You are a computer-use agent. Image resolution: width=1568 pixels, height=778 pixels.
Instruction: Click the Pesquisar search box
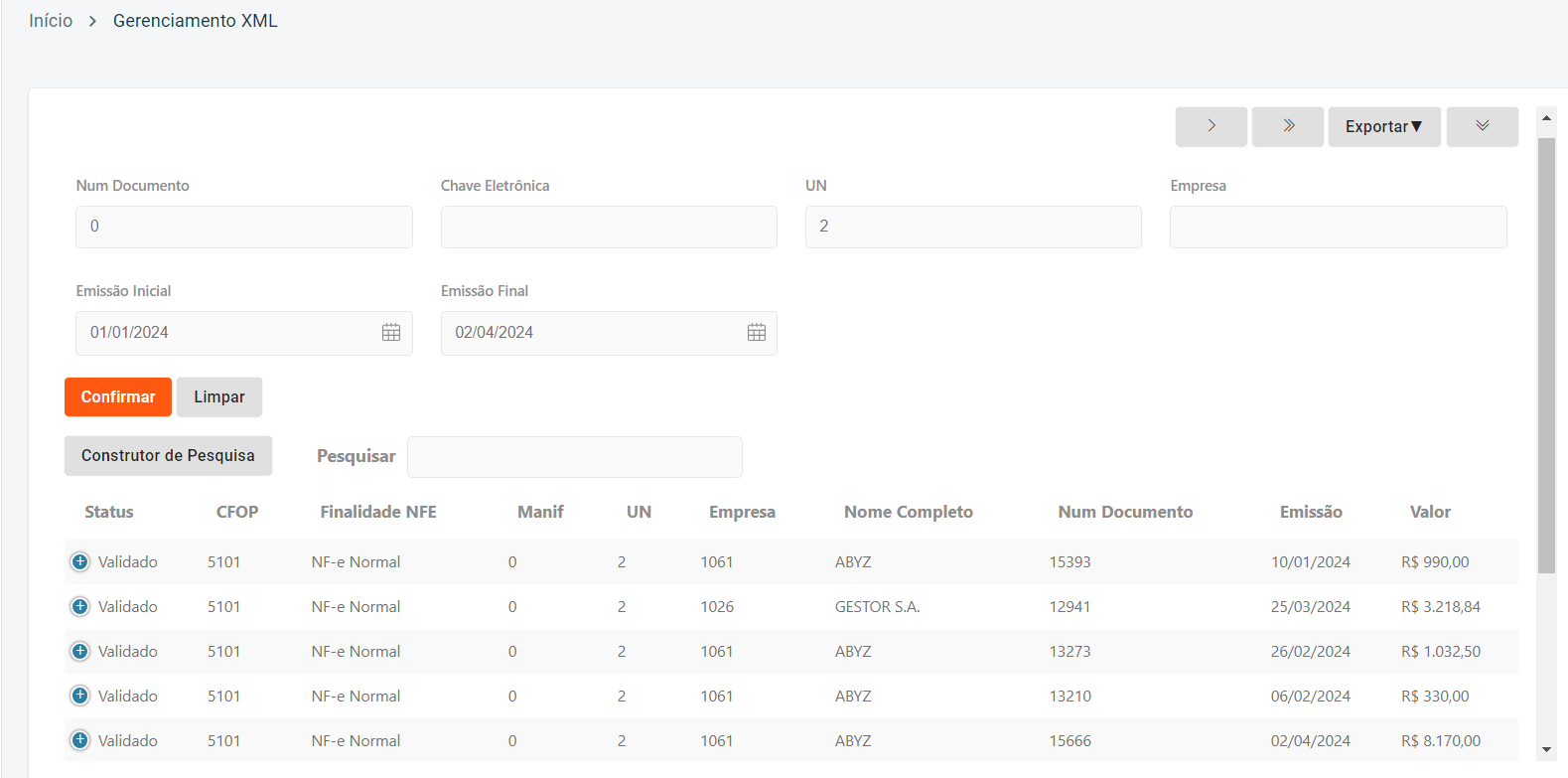click(575, 457)
